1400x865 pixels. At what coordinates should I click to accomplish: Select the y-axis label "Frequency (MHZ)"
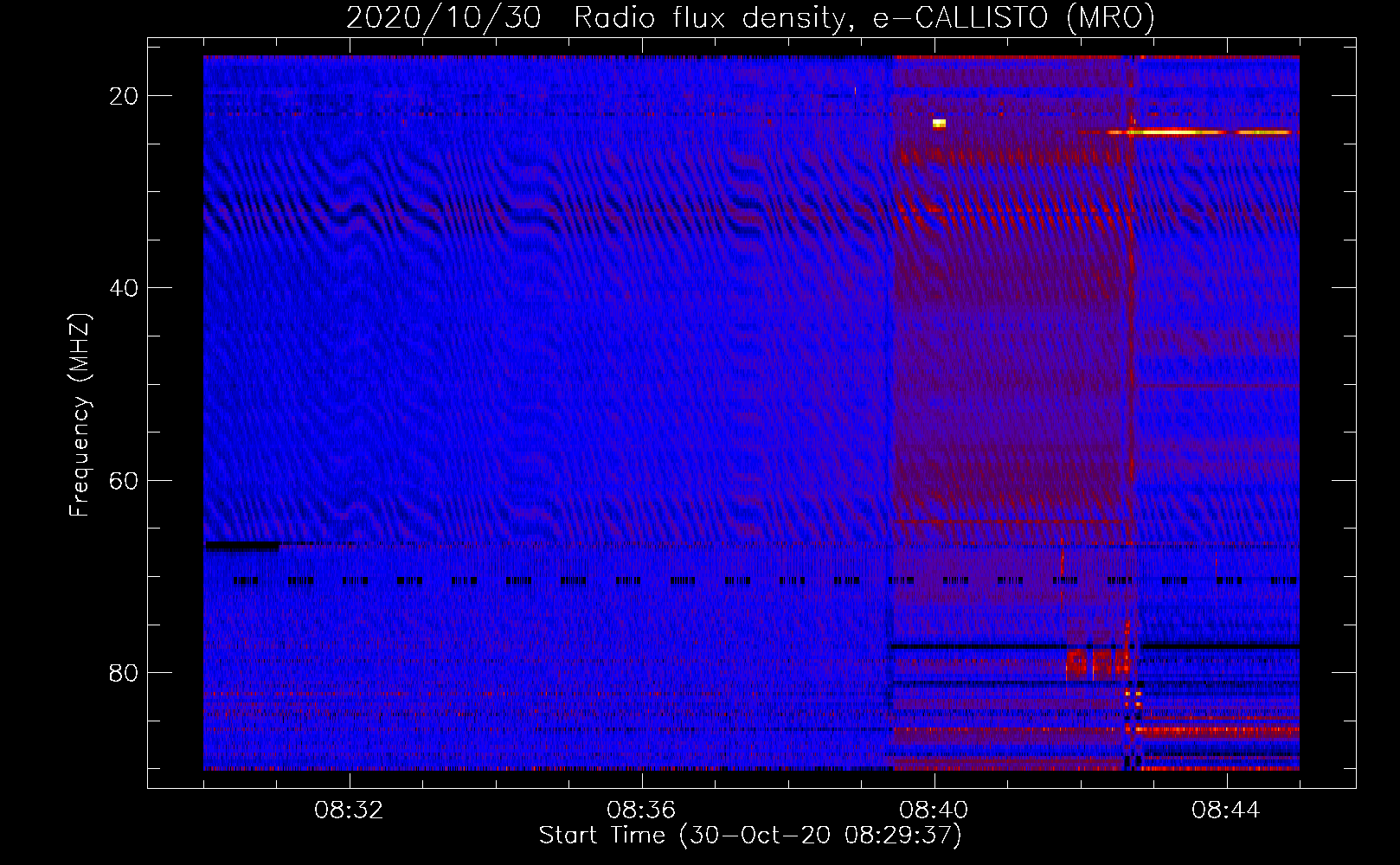coord(80,415)
